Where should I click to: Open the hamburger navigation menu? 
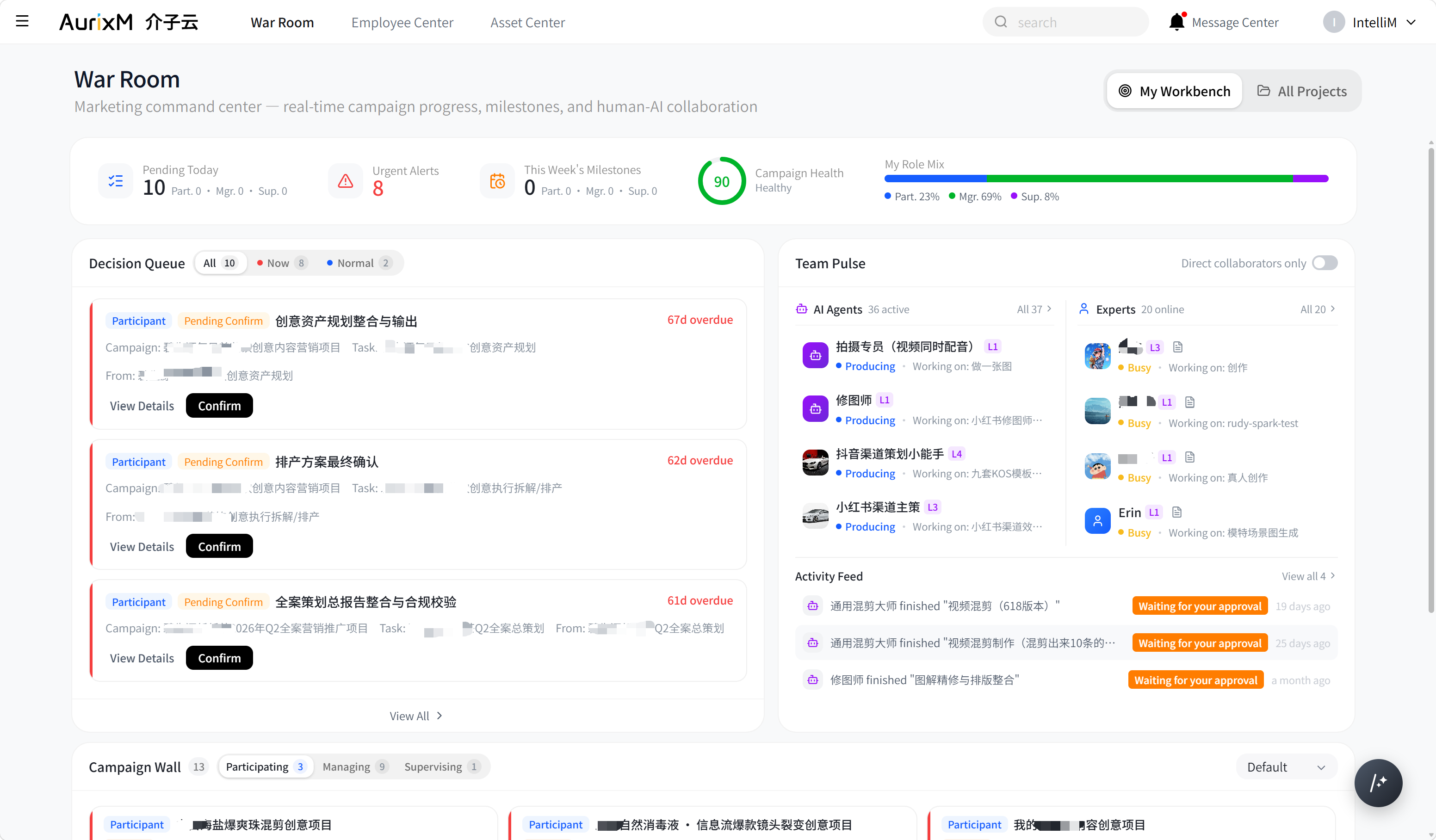point(22,22)
